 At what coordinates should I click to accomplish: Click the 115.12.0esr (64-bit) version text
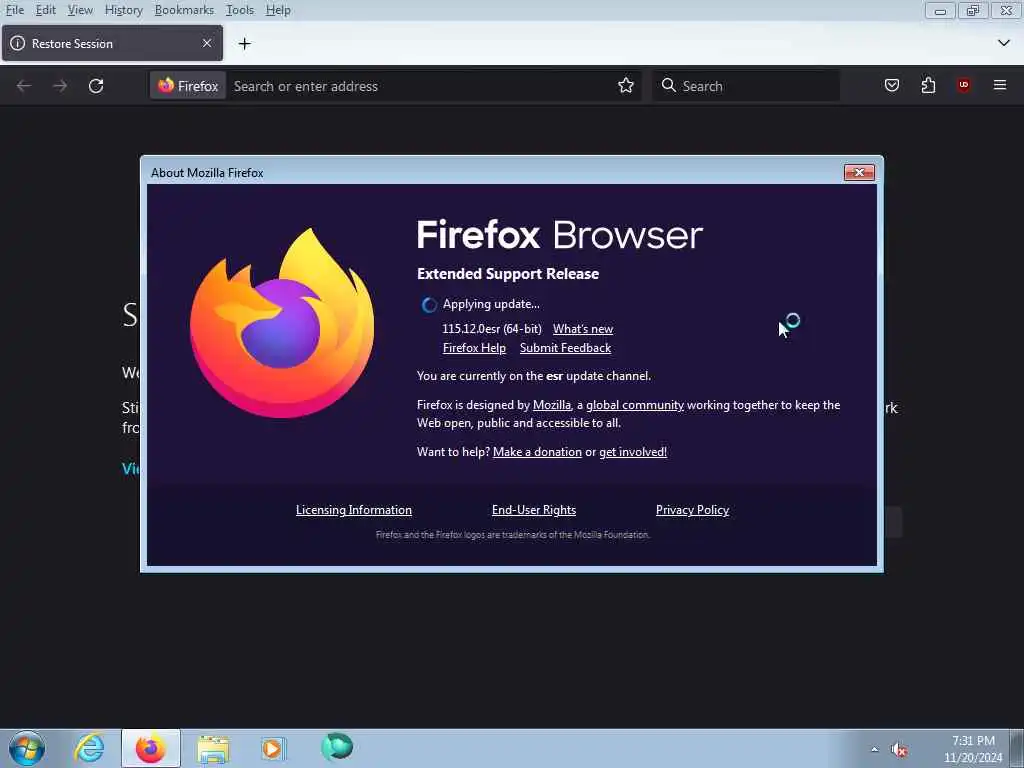[492, 328]
